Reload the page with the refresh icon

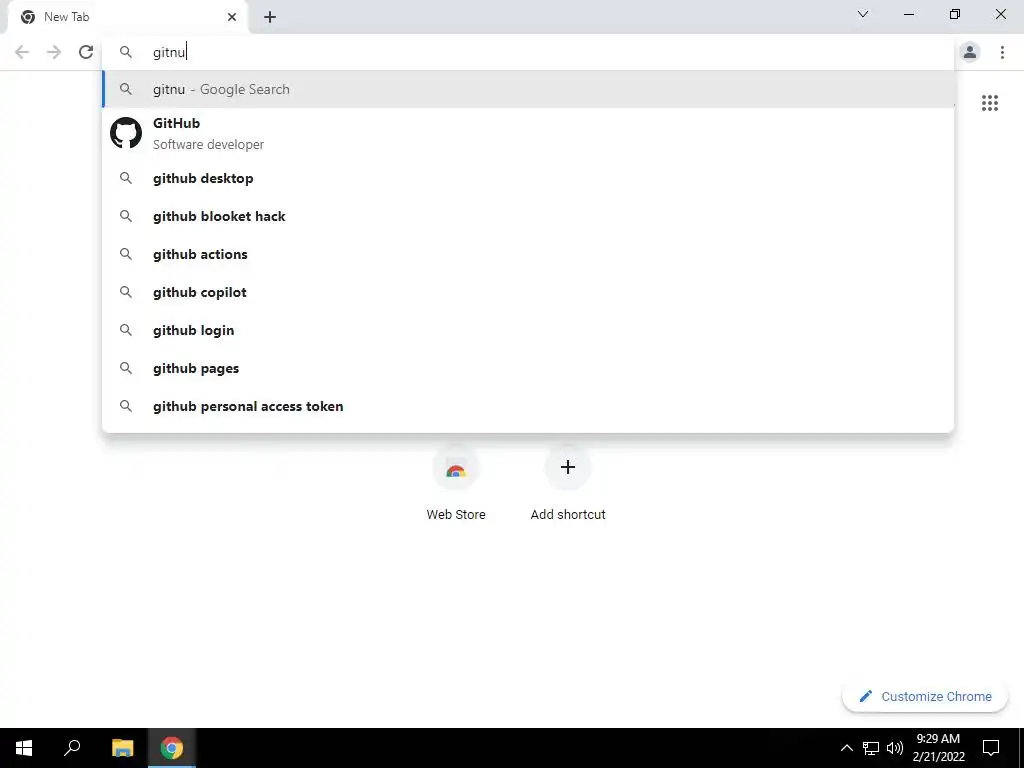tap(86, 52)
